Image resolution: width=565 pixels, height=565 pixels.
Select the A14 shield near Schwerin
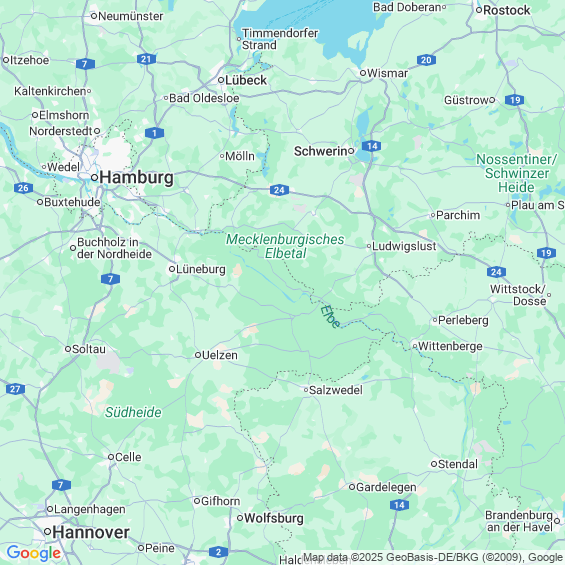coord(372,146)
